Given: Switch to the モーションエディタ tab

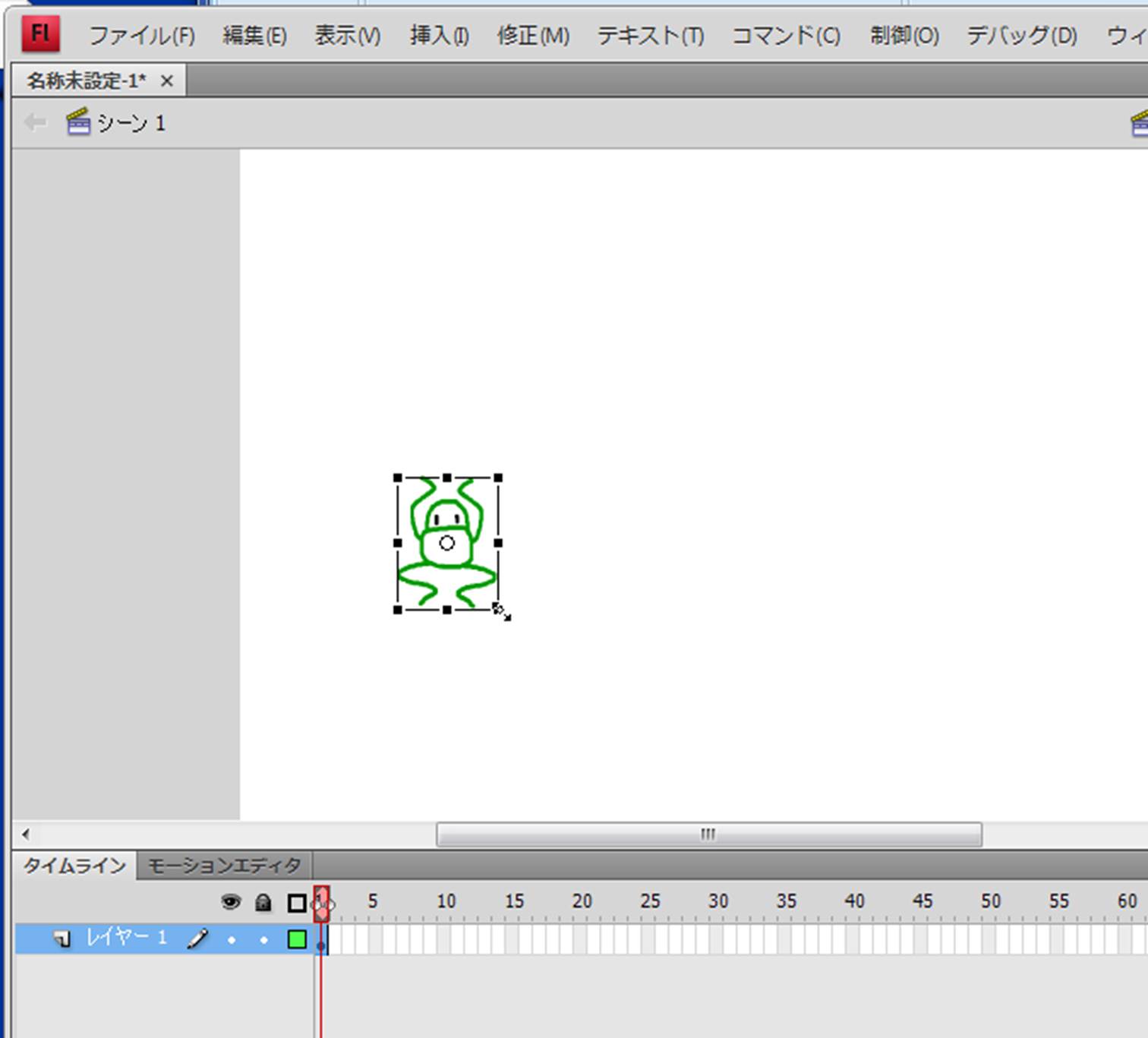Looking at the screenshot, I should [224, 866].
